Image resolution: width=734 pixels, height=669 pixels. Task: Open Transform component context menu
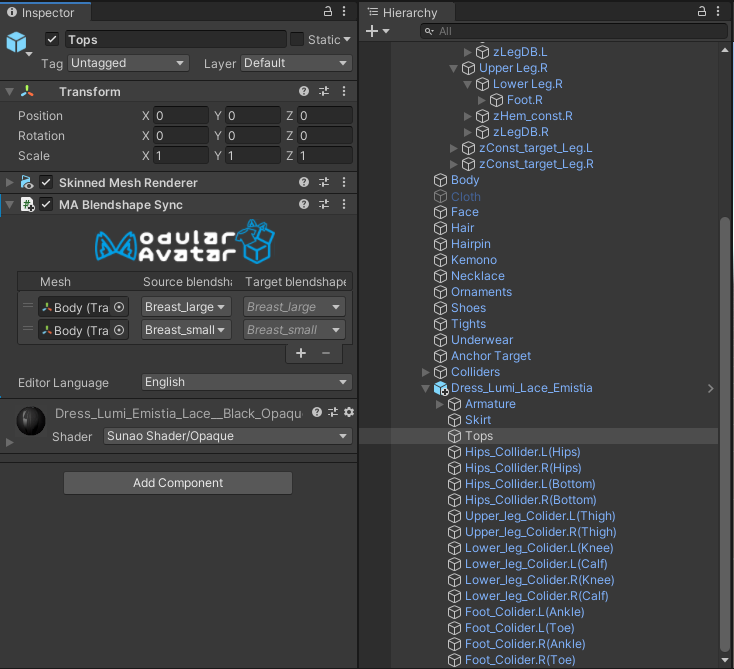coord(344,91)
